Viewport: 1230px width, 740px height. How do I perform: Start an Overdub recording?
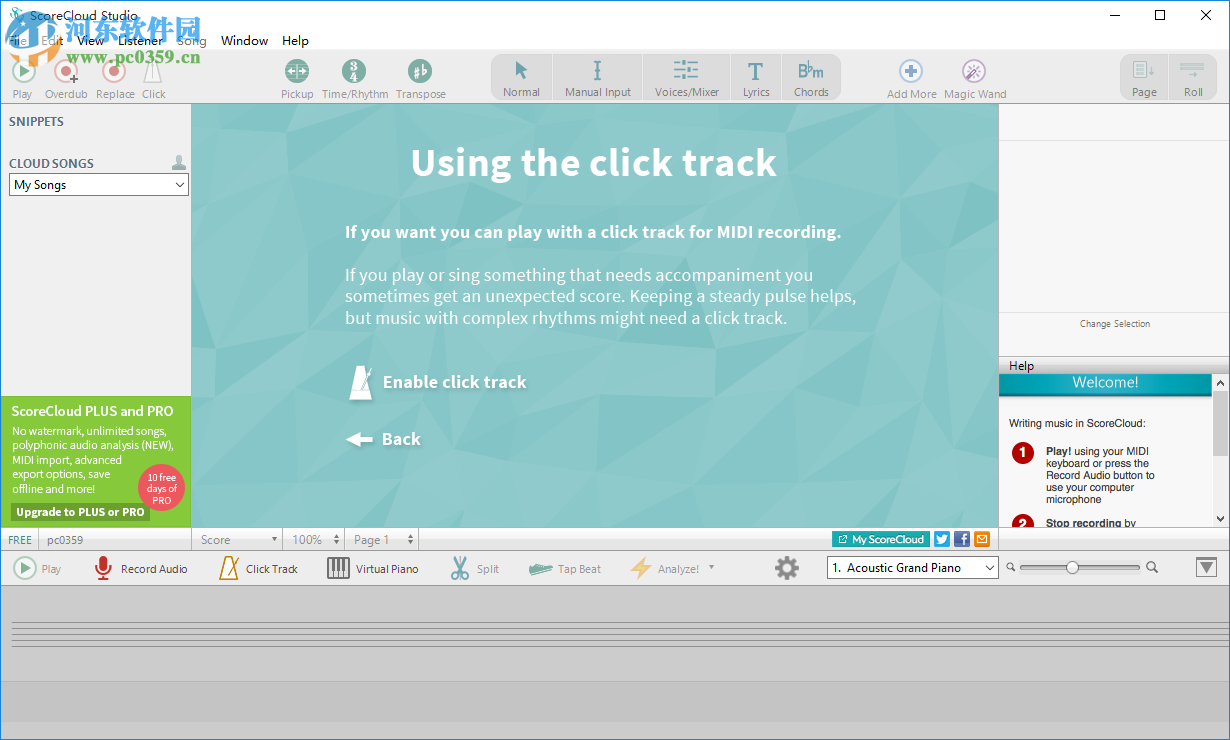pyautogui.click(x=66, y=78)
